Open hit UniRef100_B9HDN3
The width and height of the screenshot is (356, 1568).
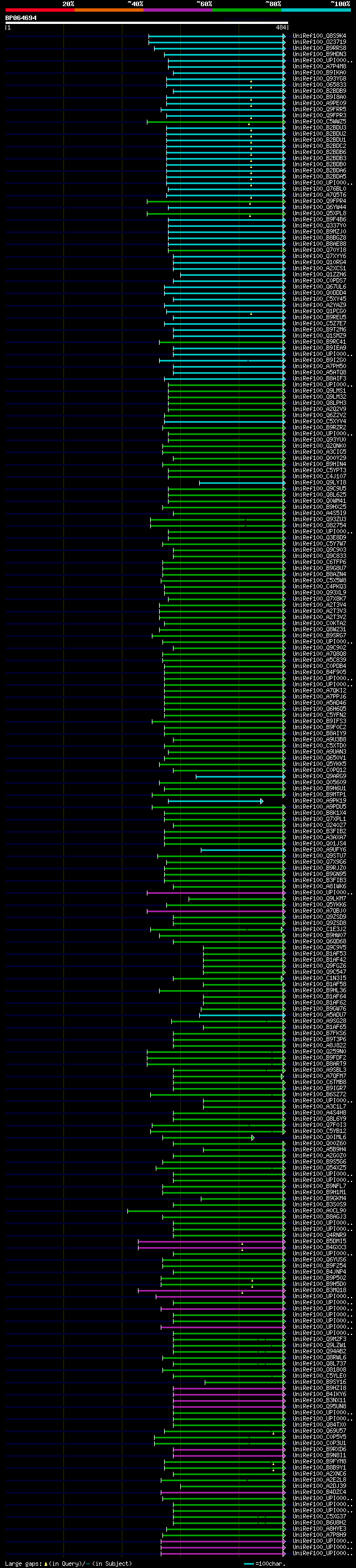pos(319,54)
